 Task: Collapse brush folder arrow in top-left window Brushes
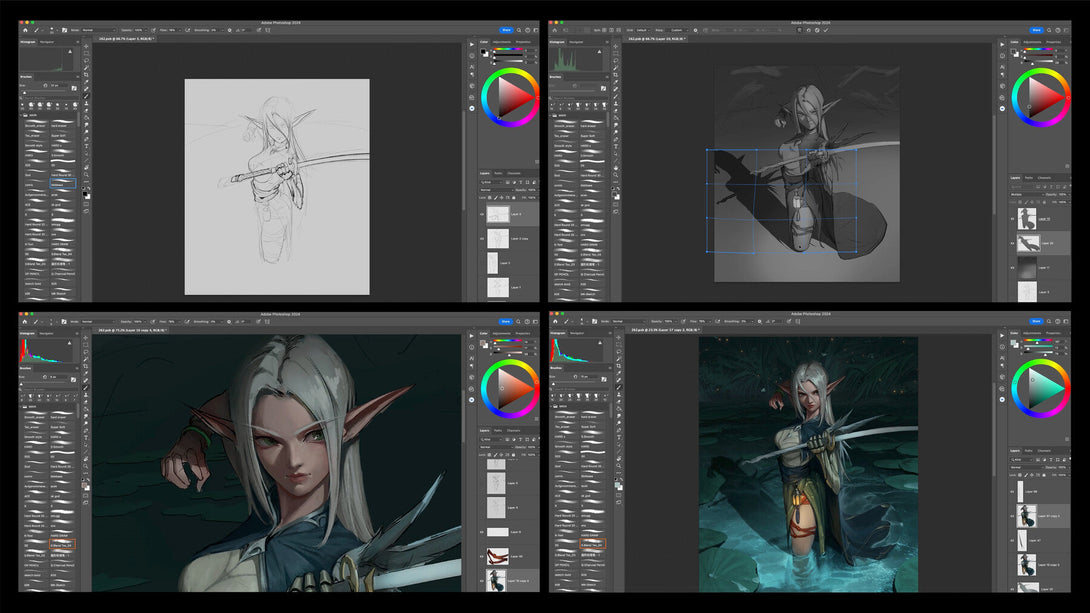[x=21, y=115]
